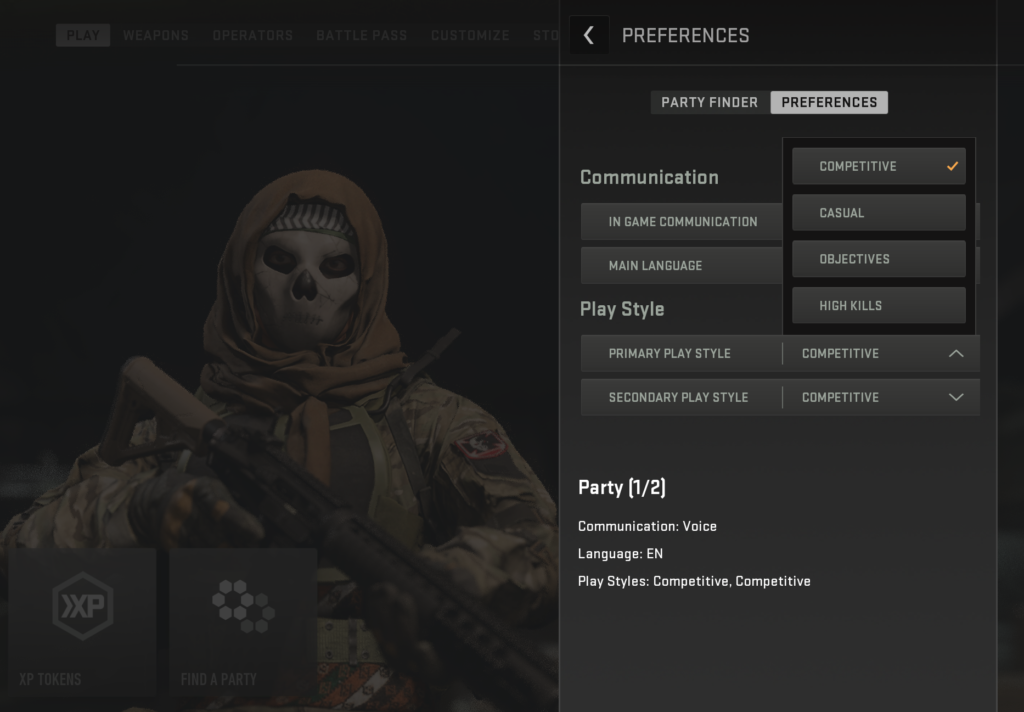1024x712 pixels.
Task: Open the Operators section
Action: click(x=252, y=35)
